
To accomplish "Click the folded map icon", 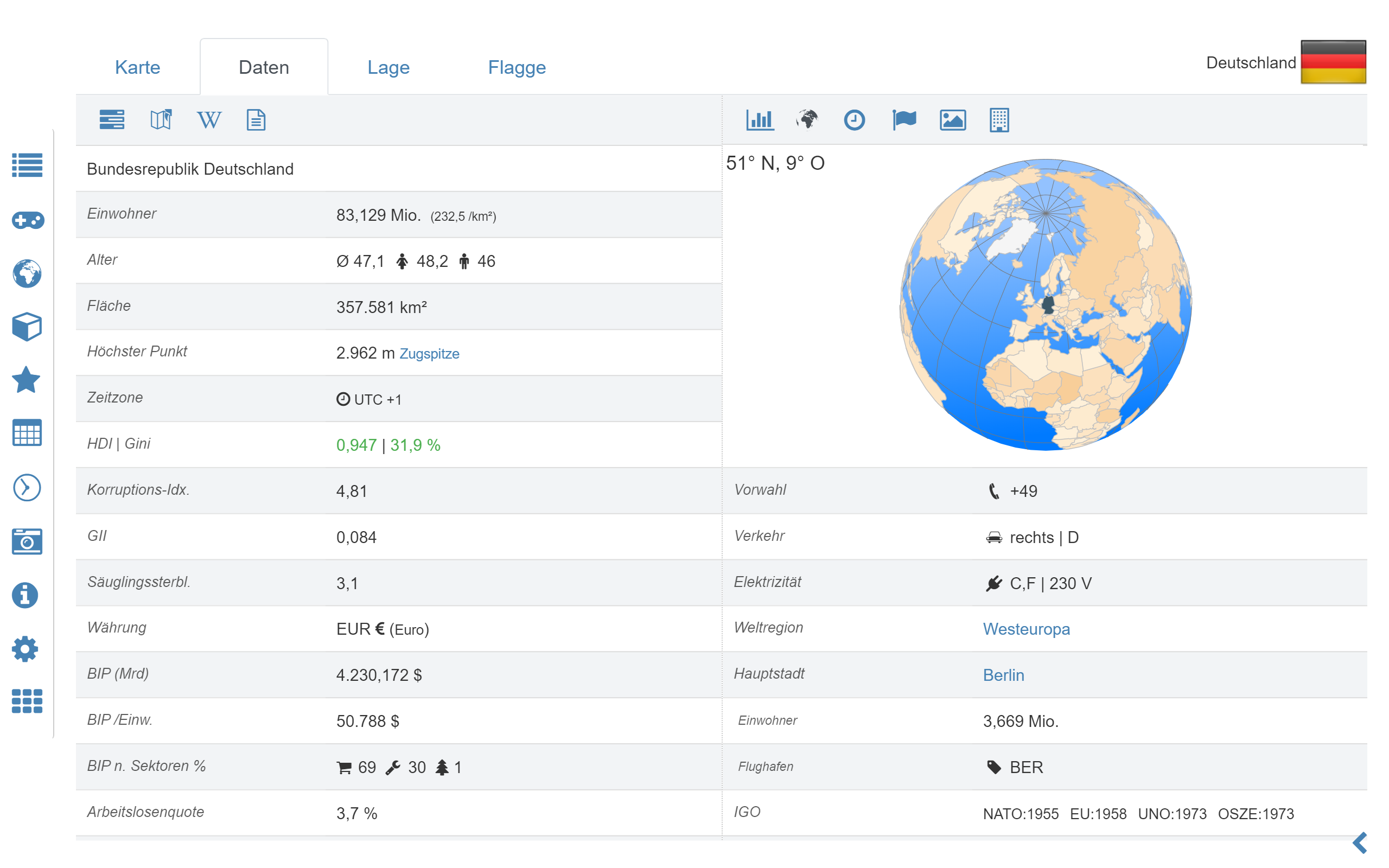I will pos(161,120).
